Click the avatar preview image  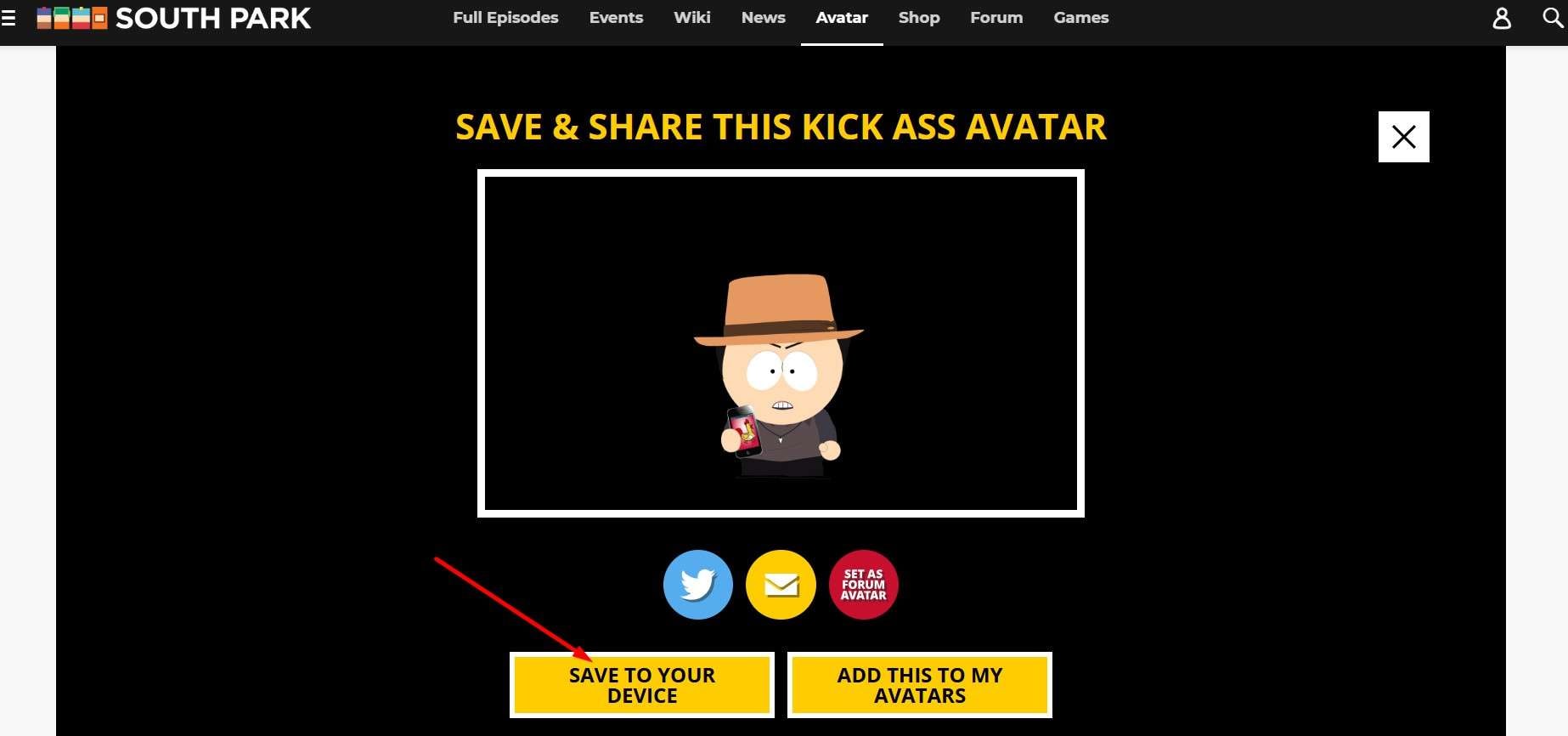click(781, 343)
